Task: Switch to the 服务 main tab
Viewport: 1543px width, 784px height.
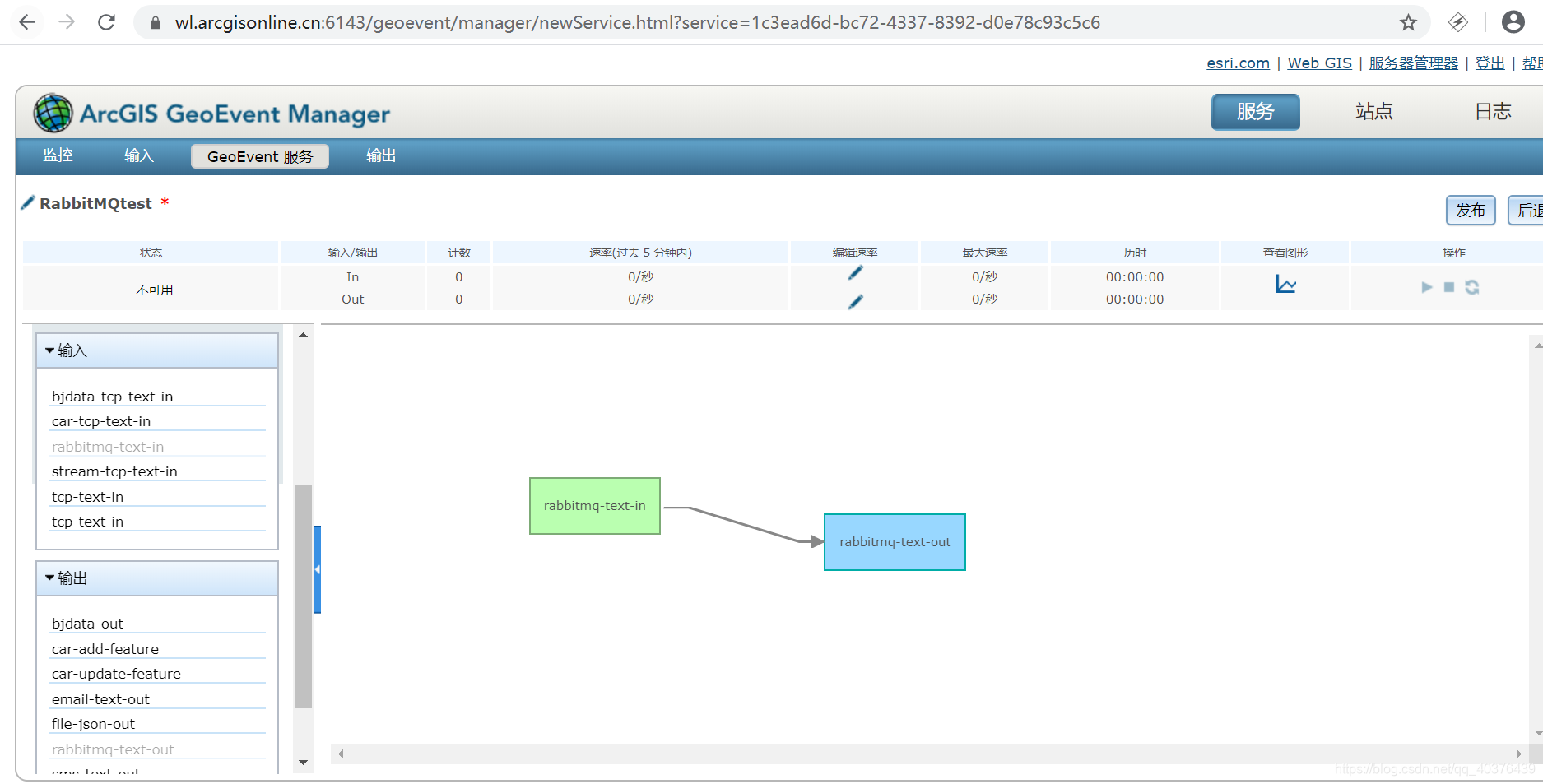Action: [1255, 112]
